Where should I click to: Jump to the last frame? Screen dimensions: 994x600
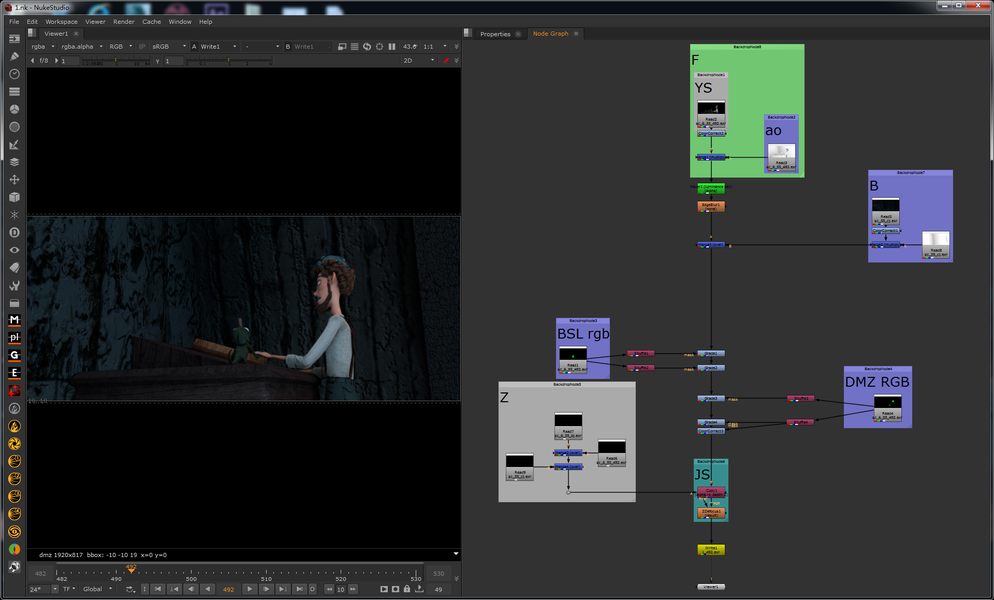click(299, 589)
